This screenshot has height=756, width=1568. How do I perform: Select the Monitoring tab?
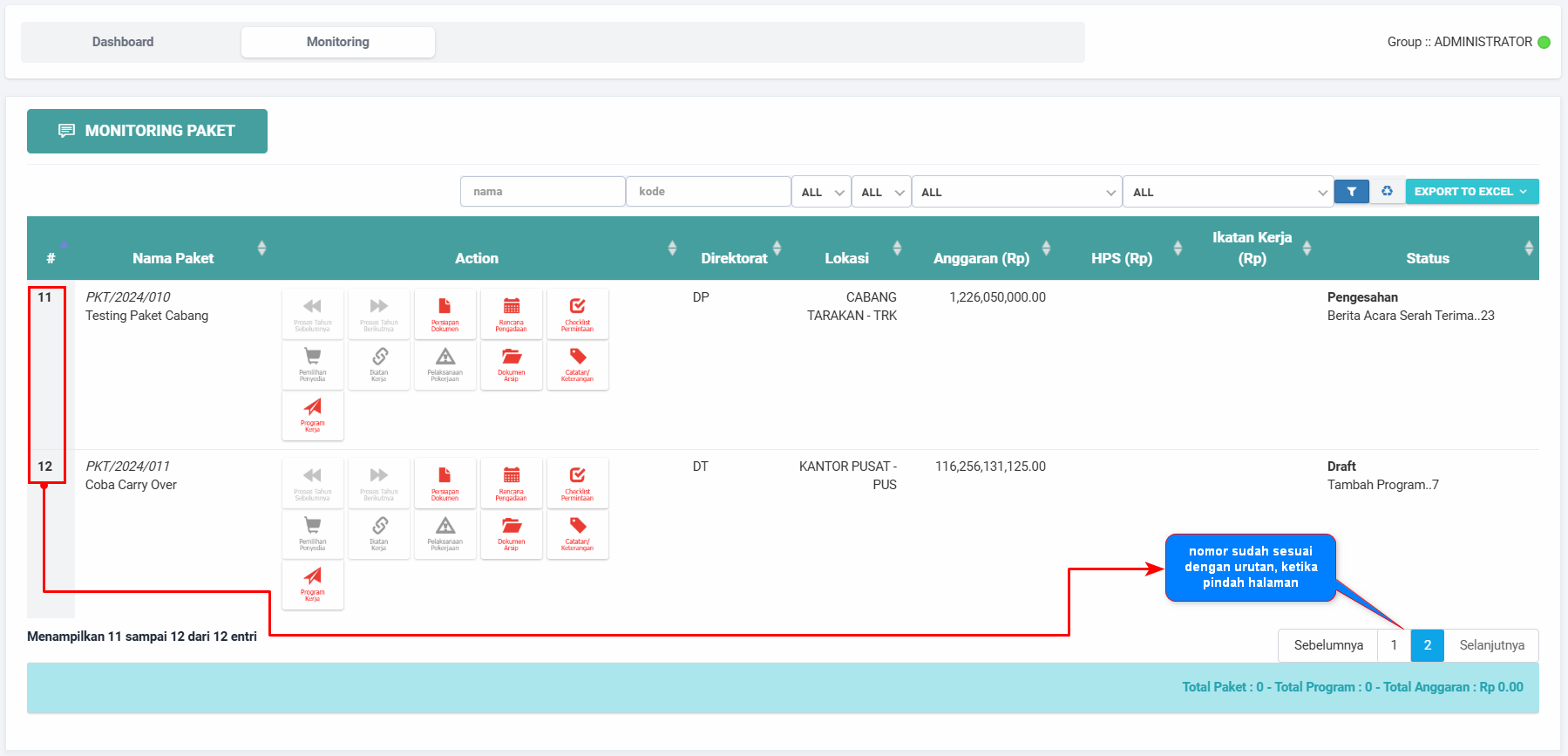[337, 42]
